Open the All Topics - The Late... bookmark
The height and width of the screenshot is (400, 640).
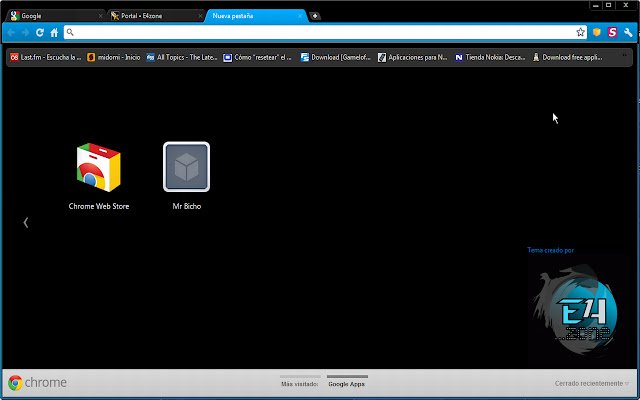coord(182,58)
